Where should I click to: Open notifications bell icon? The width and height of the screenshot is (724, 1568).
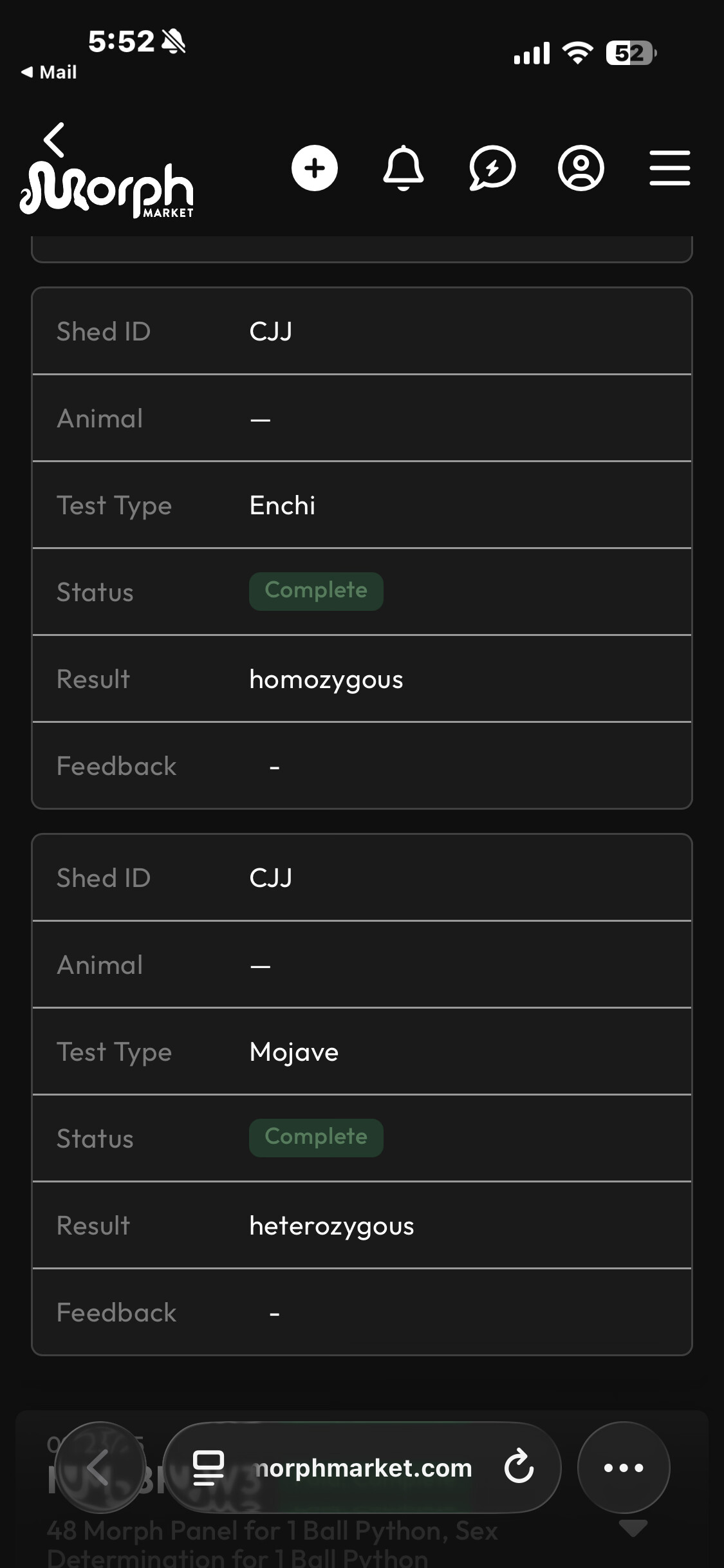pos(404,169)
